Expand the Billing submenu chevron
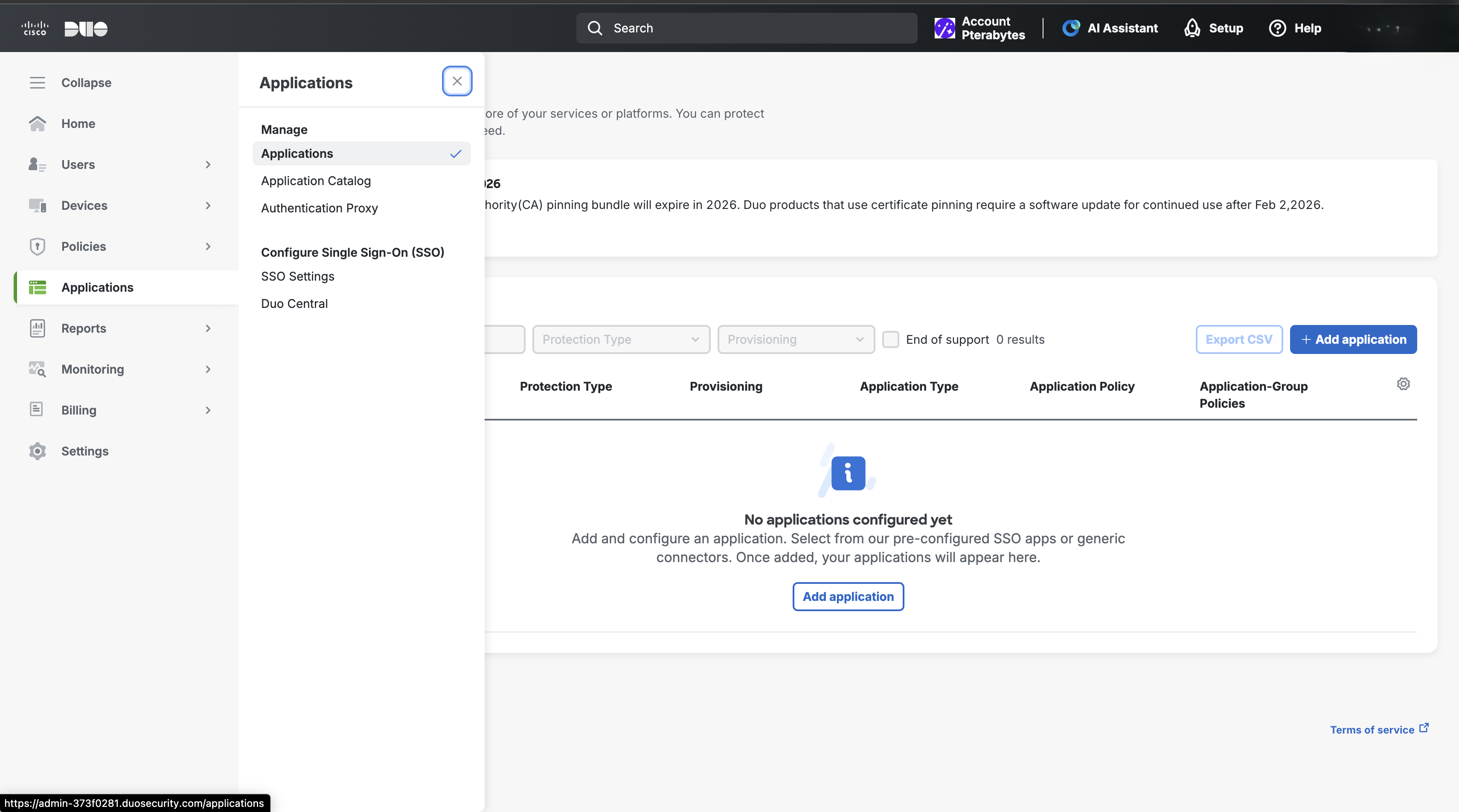Screen dimensions: 1459x812 [208, 410]
